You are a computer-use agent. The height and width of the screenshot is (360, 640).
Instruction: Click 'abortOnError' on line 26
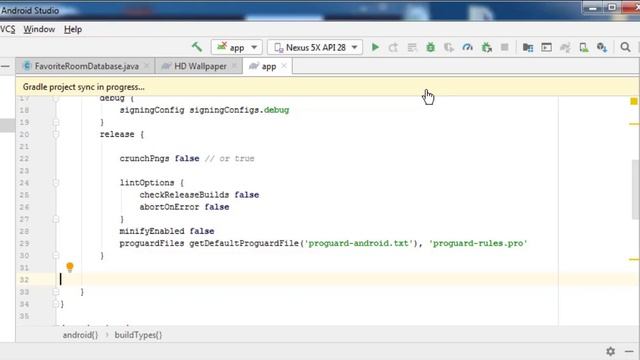(x=169, y=207)
